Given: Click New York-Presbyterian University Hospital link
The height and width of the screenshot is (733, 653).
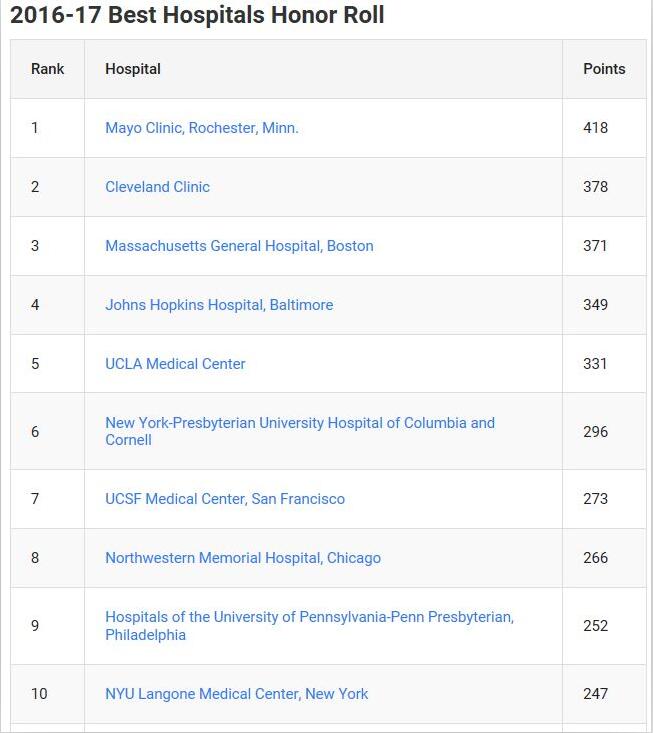Looking at the screenshot, I should click(299, 423).
